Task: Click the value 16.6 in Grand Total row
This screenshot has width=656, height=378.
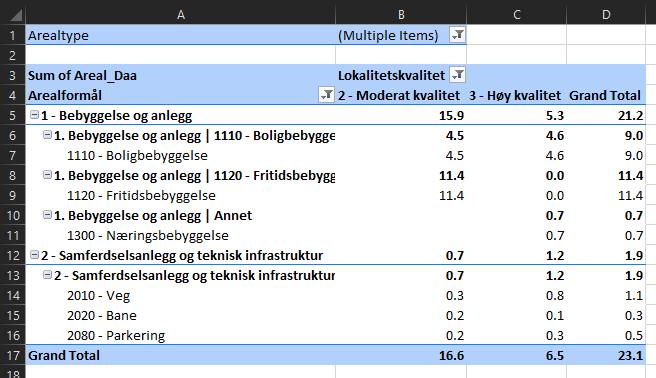Action: pyautogui.click(x=451, y=355)
